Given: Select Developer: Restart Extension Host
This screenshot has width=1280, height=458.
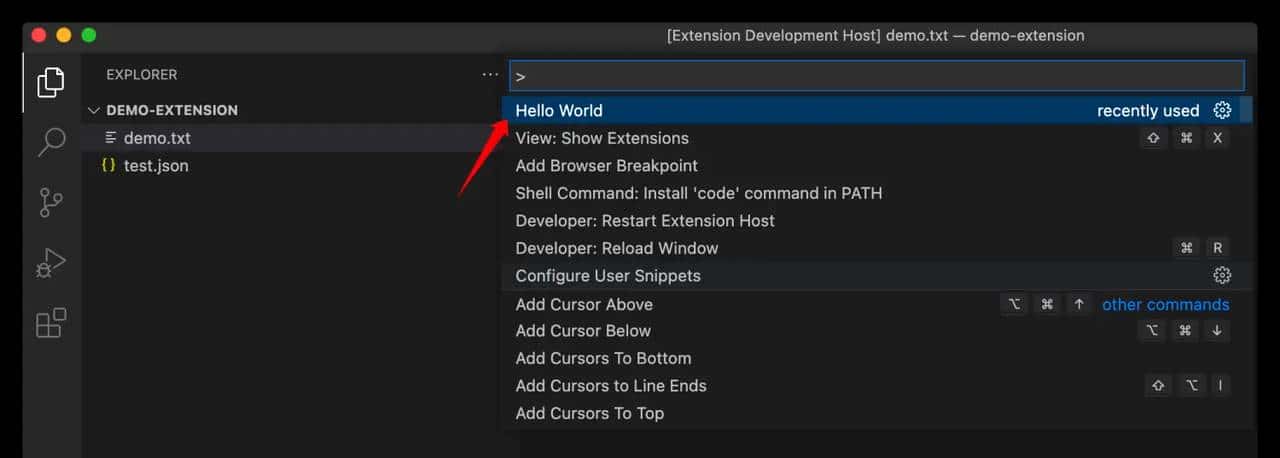Looking at the screenshot, I should pyautogui.click(x=645, y=221).
